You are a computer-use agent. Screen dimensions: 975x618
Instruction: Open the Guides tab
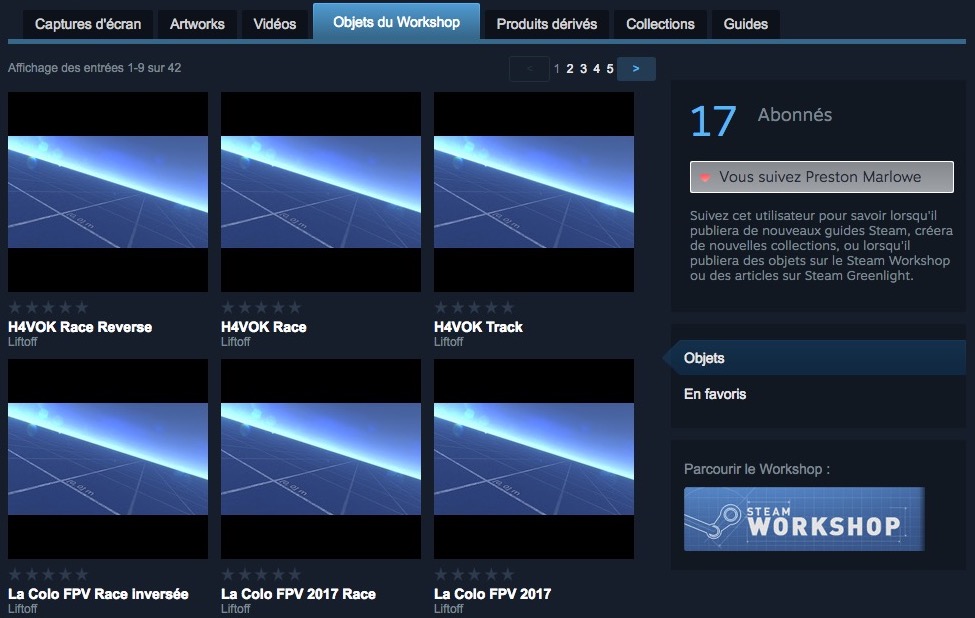[x=746, y=24]
